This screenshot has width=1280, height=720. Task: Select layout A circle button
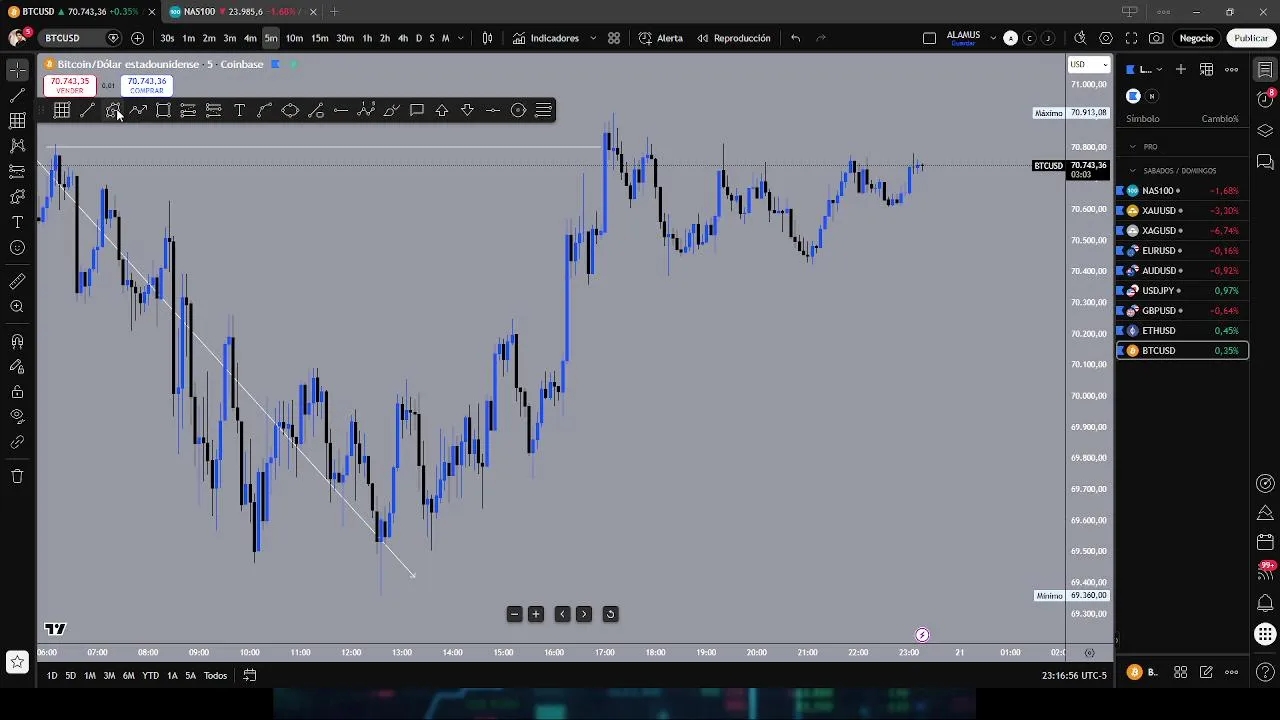[x=1010, y=38]
